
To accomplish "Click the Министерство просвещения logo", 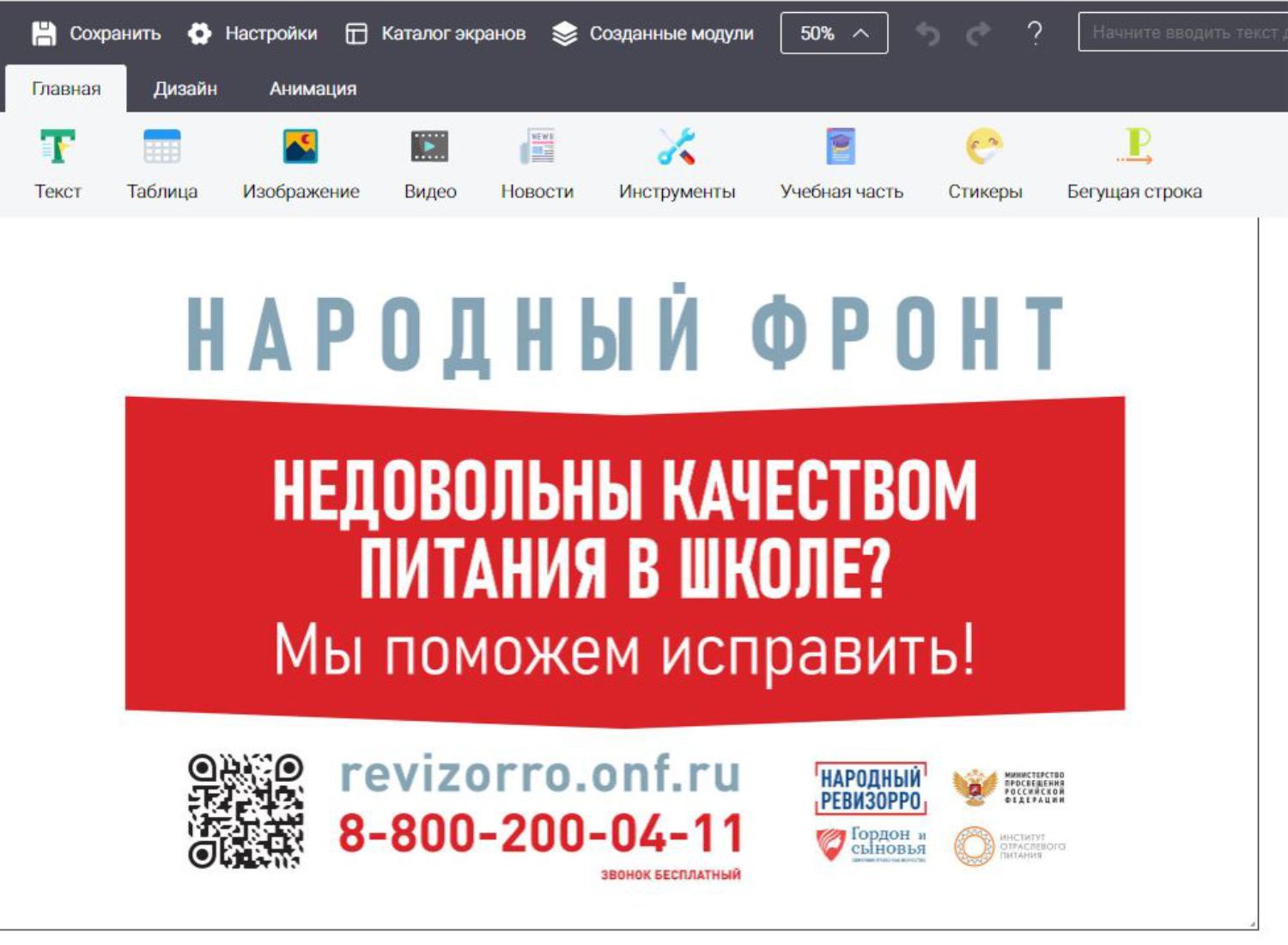I will (1009, 787).
